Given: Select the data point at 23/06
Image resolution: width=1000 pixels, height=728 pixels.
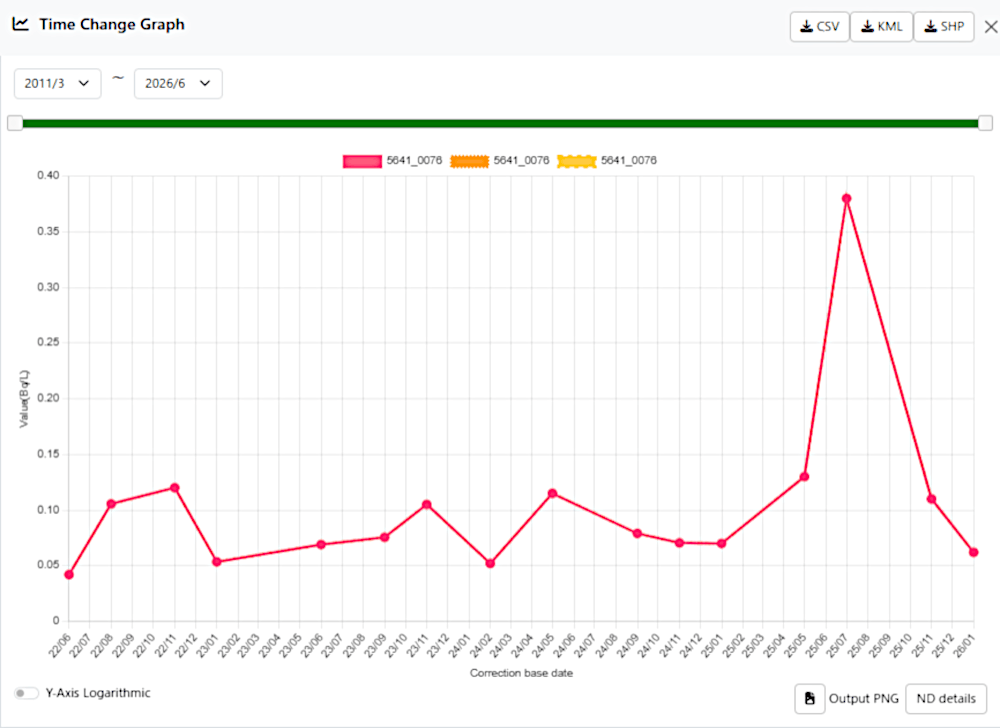Looking at the screenshot, I should coord(321,544).
